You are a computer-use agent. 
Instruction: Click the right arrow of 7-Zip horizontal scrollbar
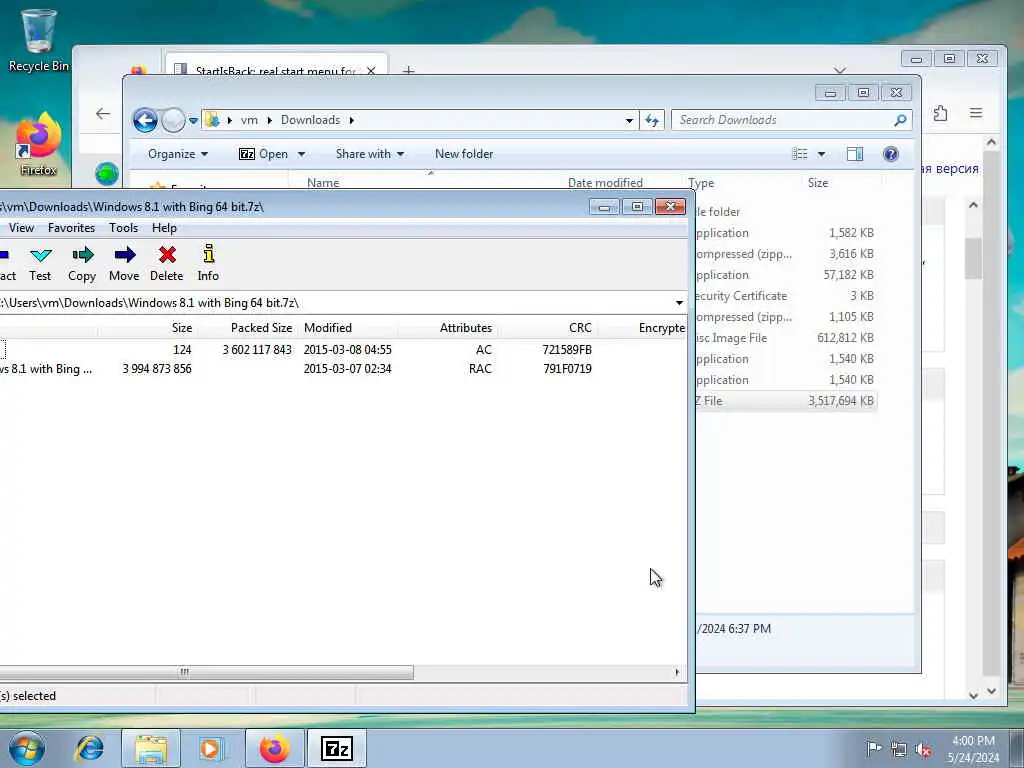(677, 672)
